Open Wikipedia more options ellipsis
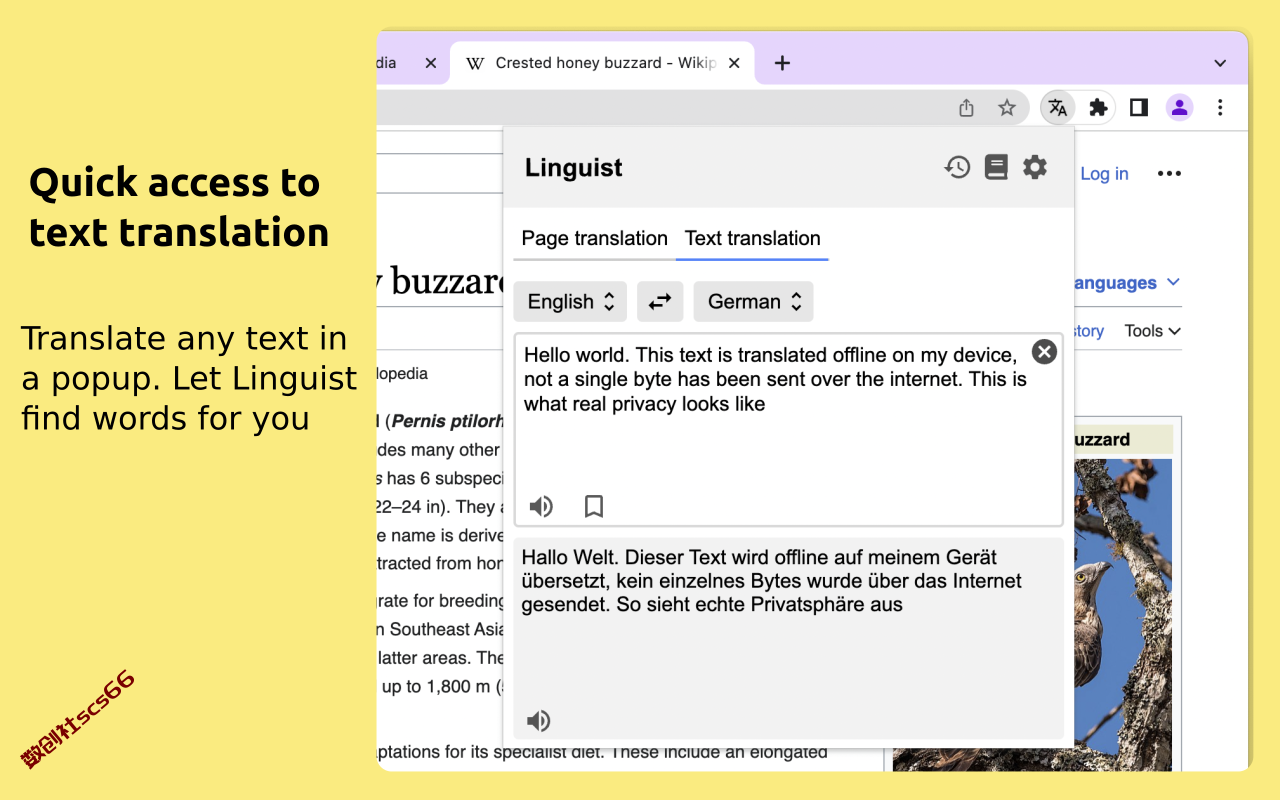1280x800 pixels. pos(1169,174)
